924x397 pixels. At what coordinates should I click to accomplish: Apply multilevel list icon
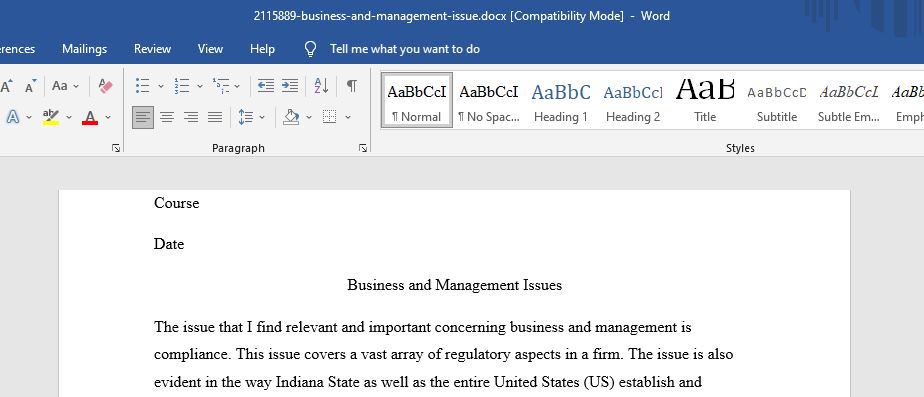[x=220, y=86]
